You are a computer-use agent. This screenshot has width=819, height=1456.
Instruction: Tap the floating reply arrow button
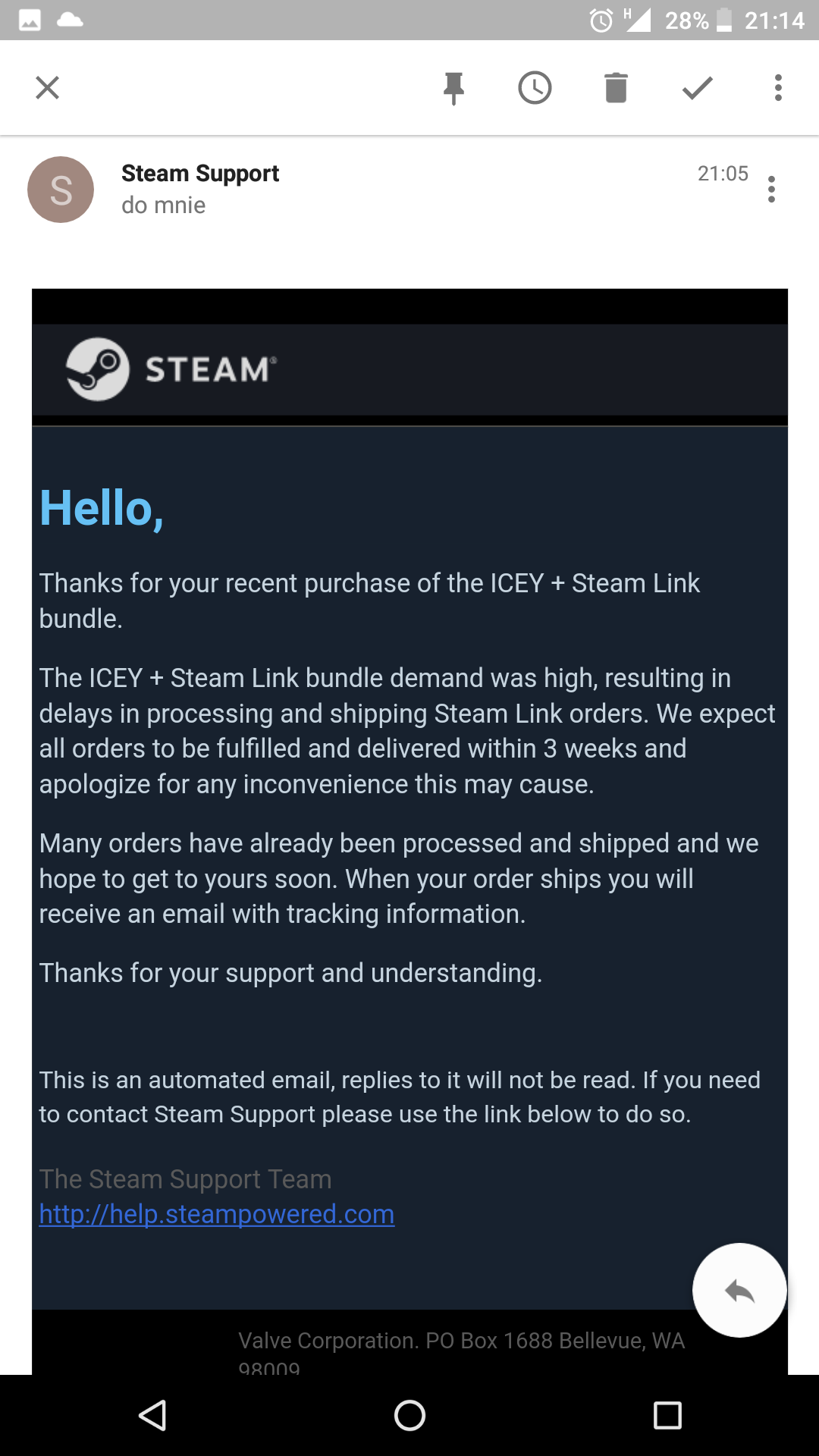(739, 1290)
